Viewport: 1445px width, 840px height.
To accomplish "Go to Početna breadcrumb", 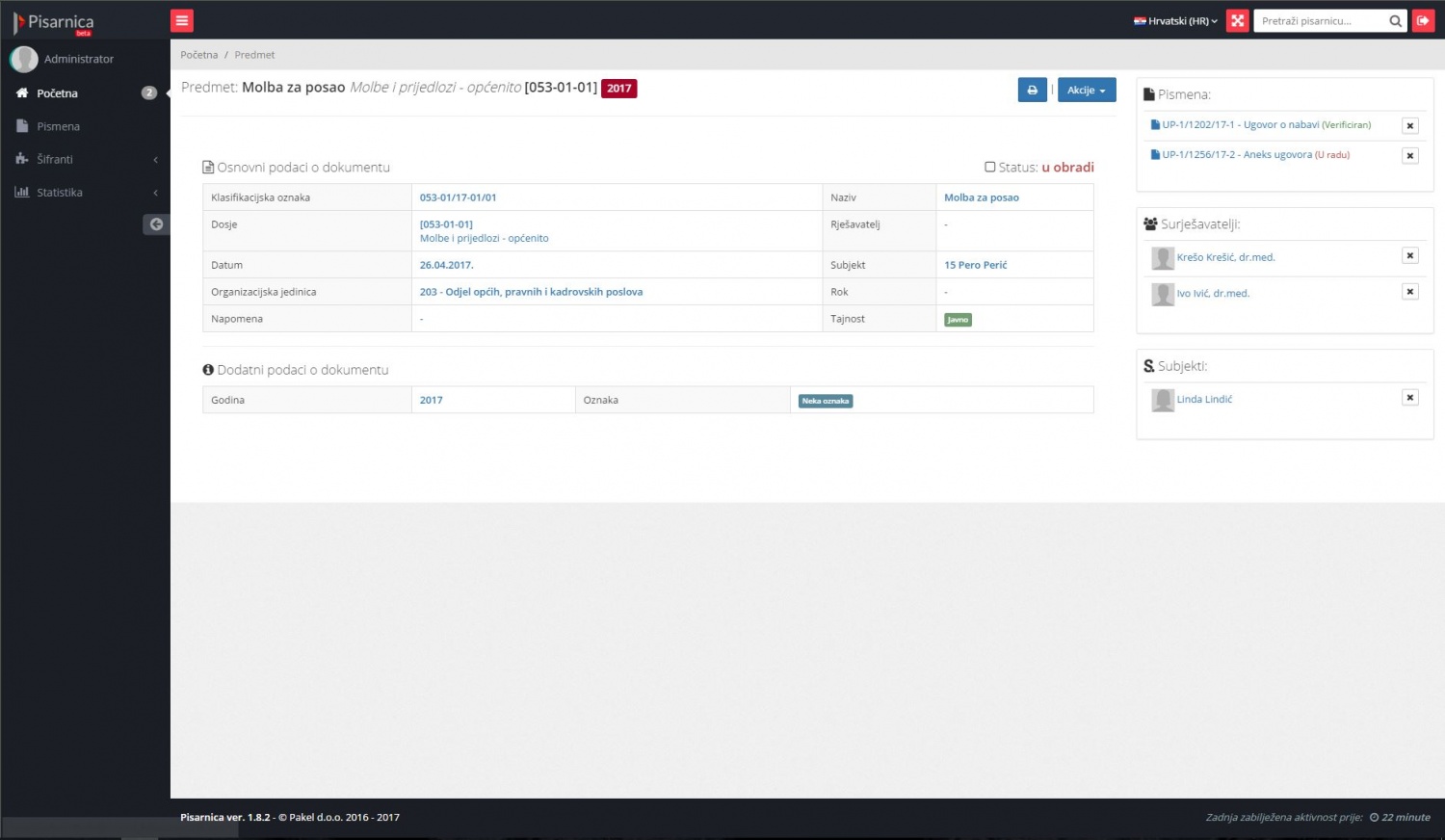I will (199, 55).
